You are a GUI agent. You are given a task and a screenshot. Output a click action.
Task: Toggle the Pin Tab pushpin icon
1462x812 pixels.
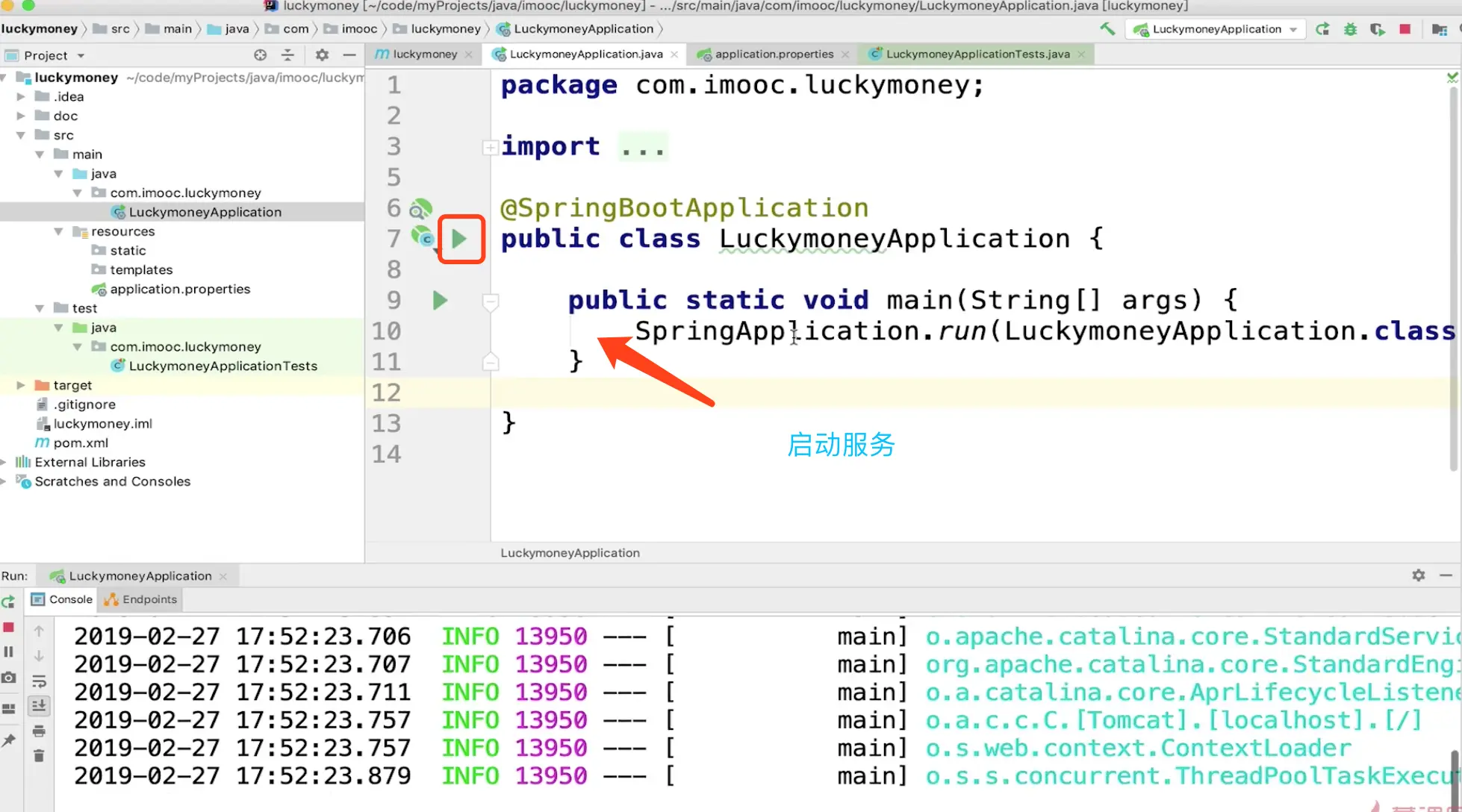[9, 740]
